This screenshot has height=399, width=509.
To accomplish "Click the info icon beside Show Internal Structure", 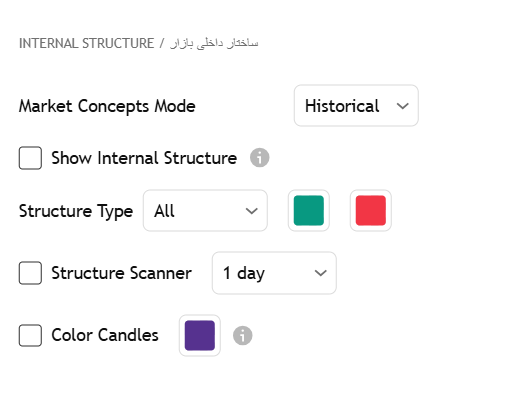I will pos(260,158).
